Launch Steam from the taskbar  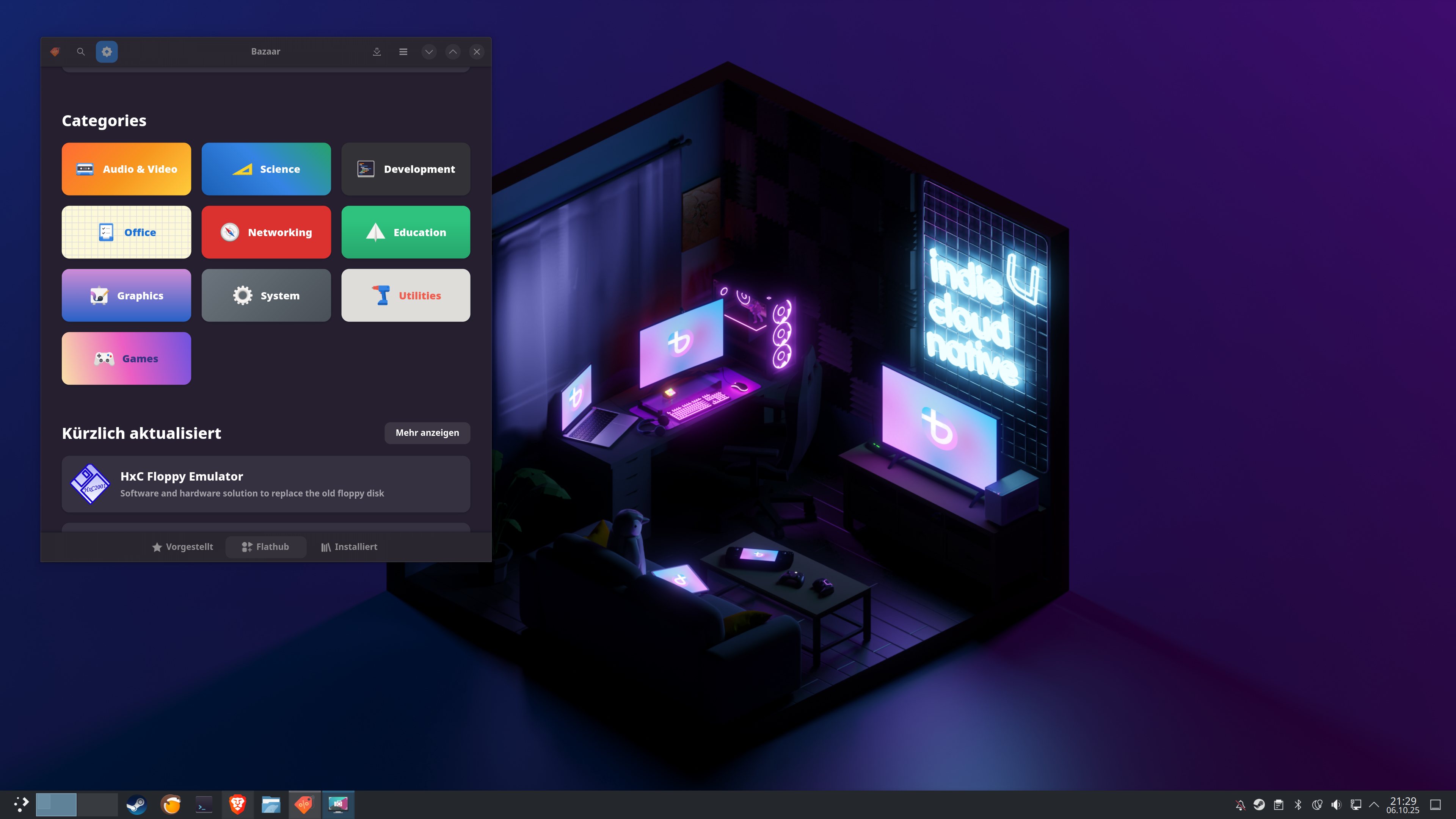[x=136, y=804]
